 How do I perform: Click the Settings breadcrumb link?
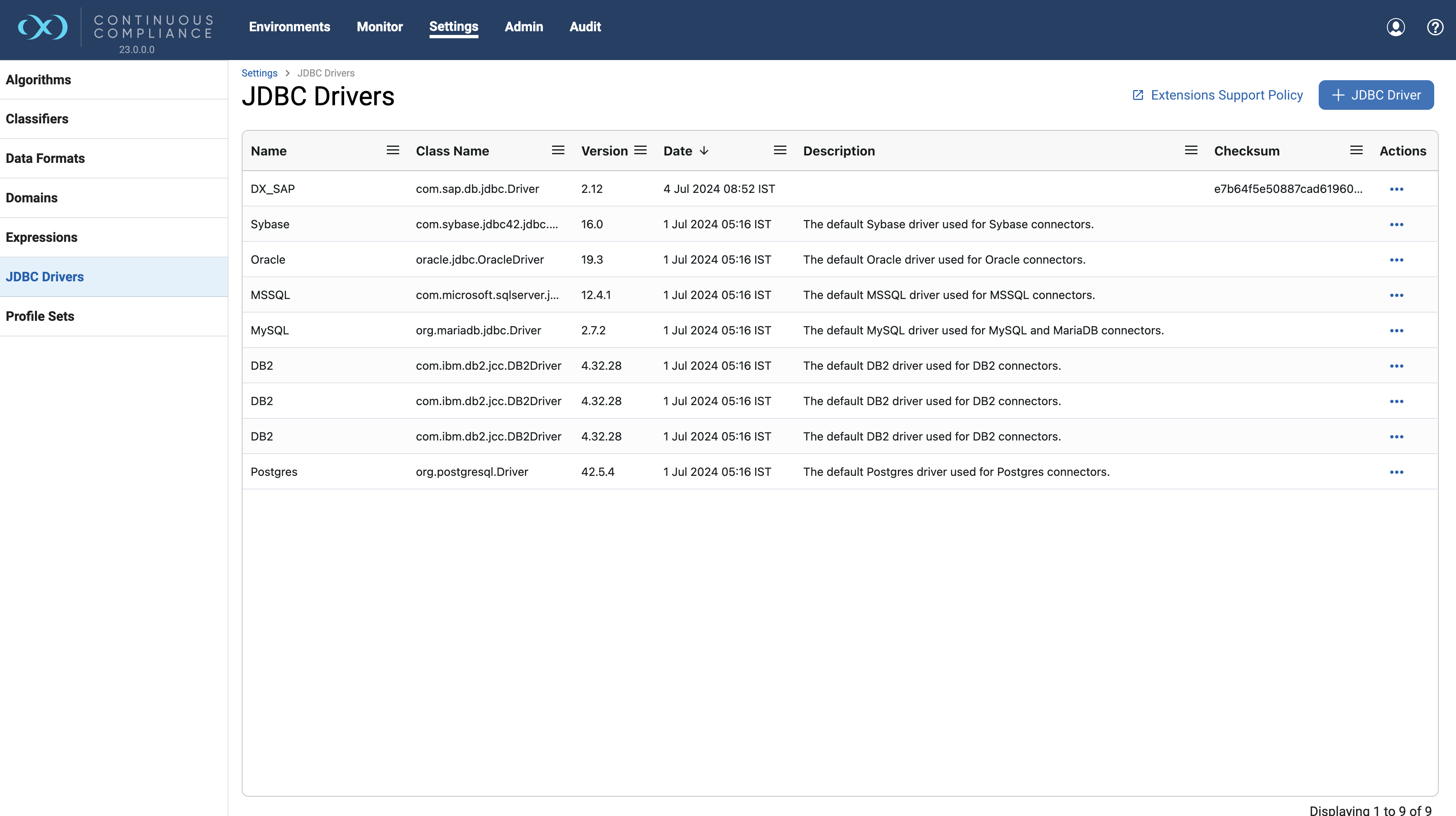(259, 73)
